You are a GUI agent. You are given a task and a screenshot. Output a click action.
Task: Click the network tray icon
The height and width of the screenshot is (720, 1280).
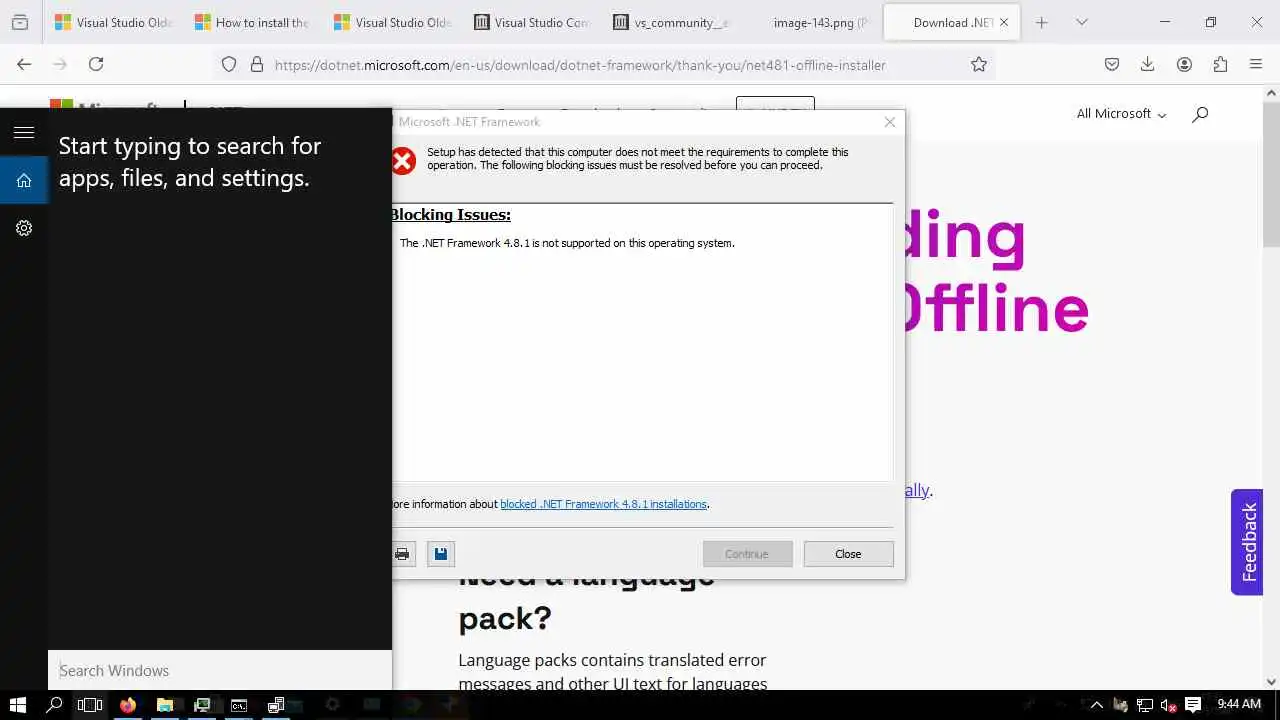[x=1145, y=705]
